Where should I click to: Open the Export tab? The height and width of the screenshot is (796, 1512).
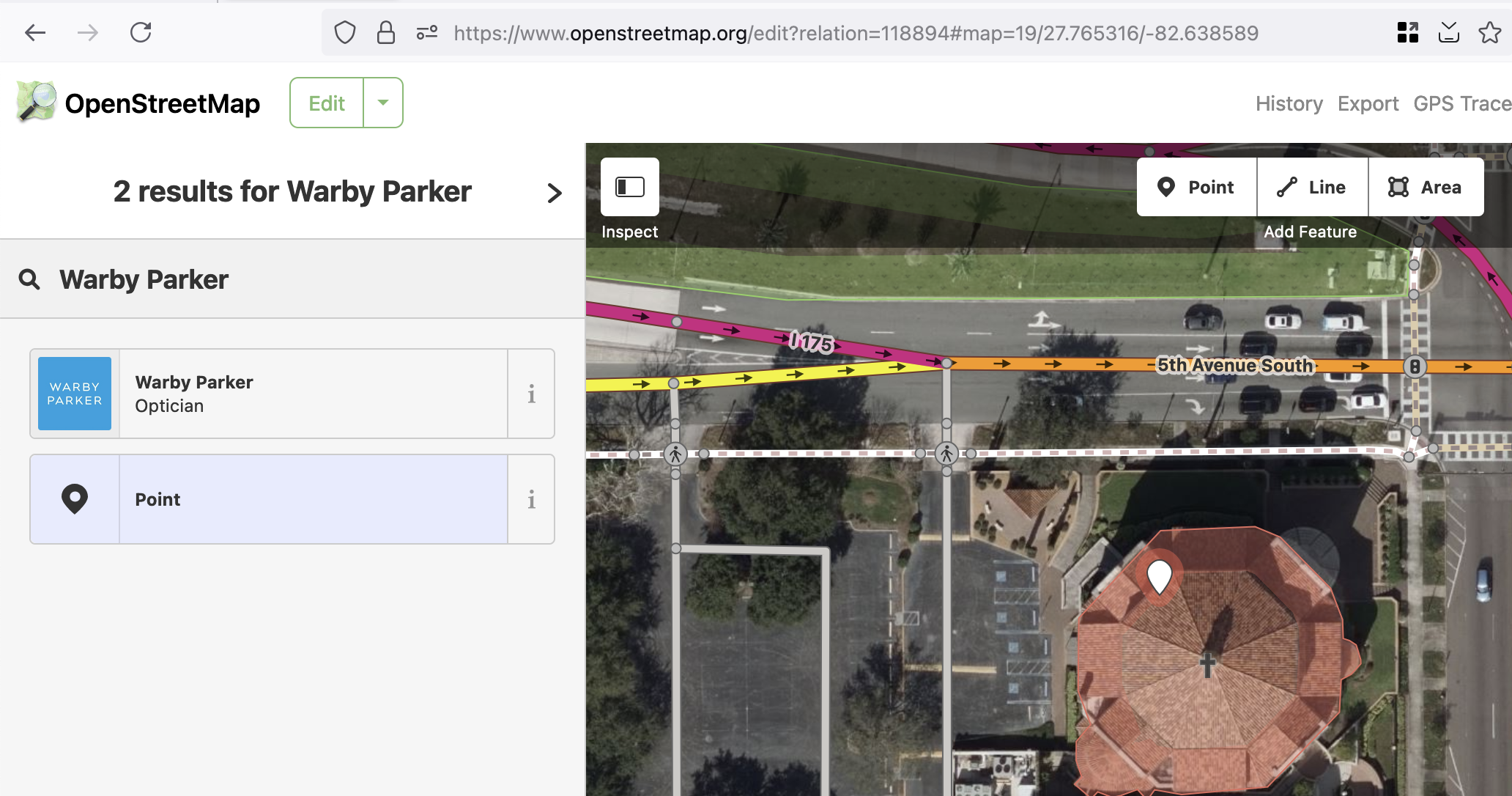click(x=1368, y=104)
